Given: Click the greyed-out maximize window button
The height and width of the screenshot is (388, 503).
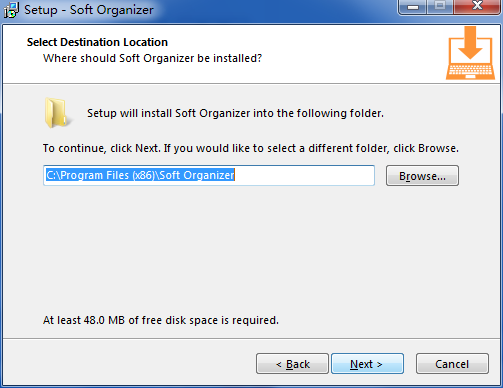Looking at the screenshot, I should pyautogui.click(x=440, y=7).
